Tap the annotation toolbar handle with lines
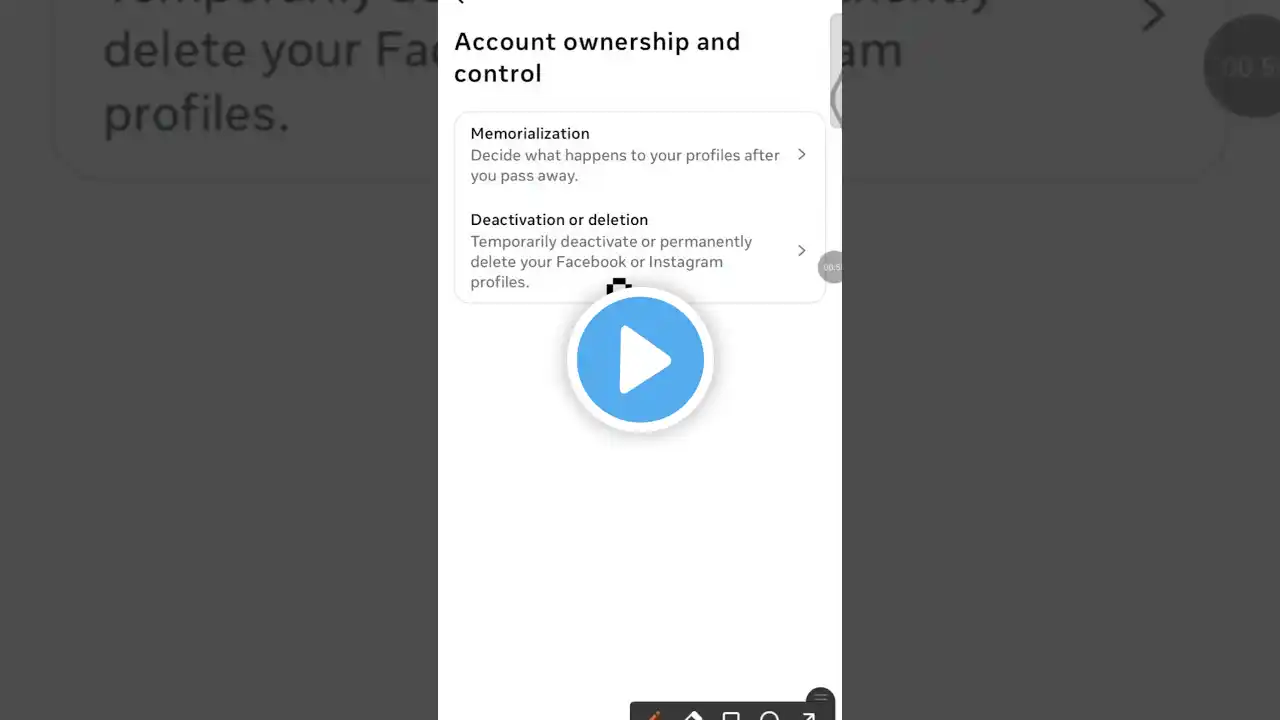The height and width of the screenshot is (720, 1280). tap(820, 698)
